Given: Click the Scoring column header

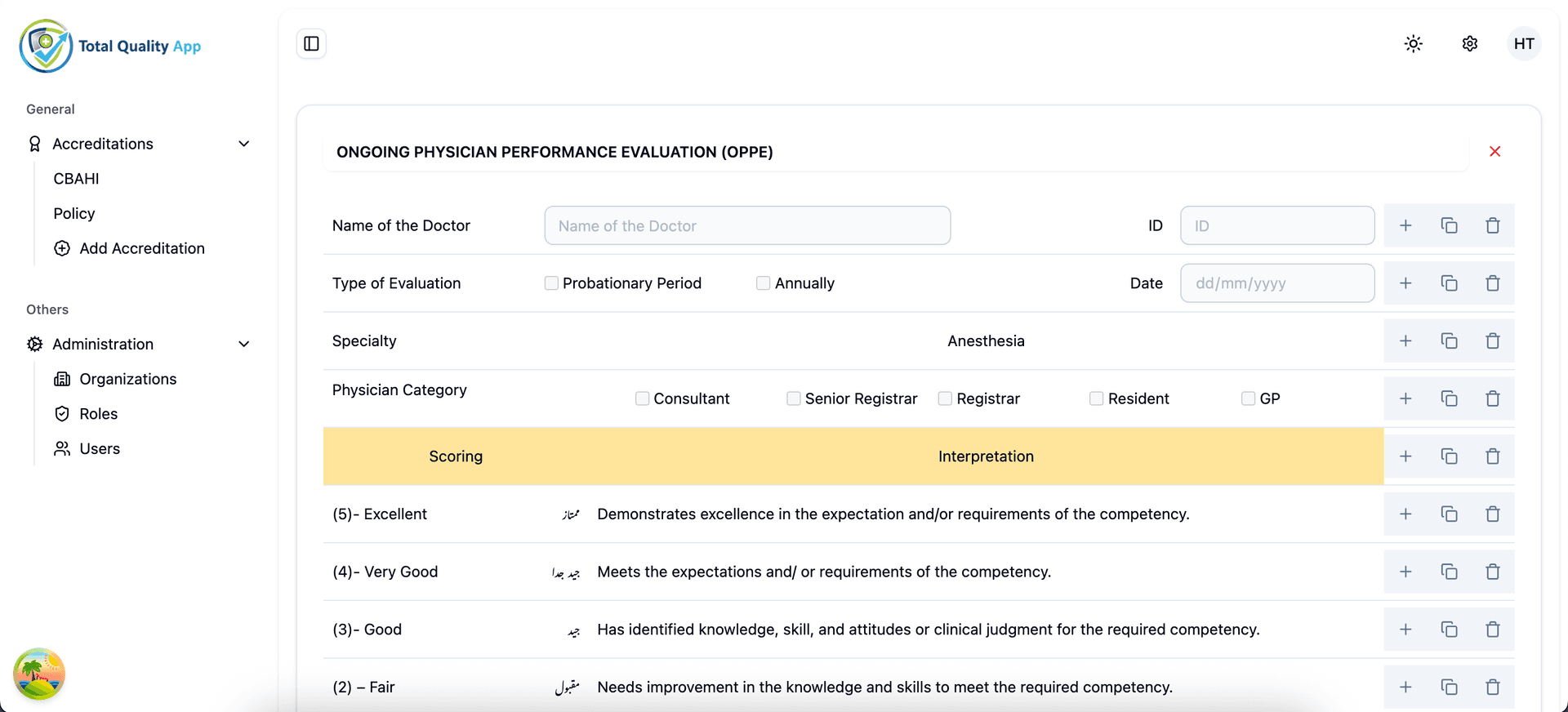Looking at the screenshot, I should pyautogui.click(x=456, y=456).
